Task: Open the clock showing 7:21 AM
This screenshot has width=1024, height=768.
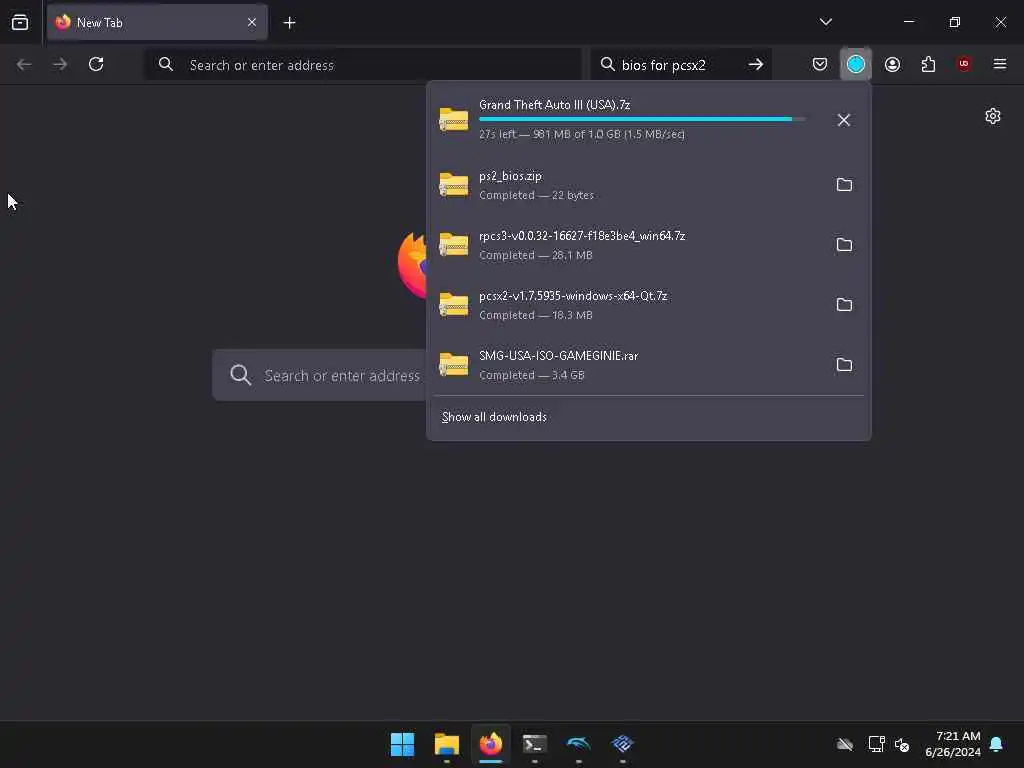Action: 952,744
